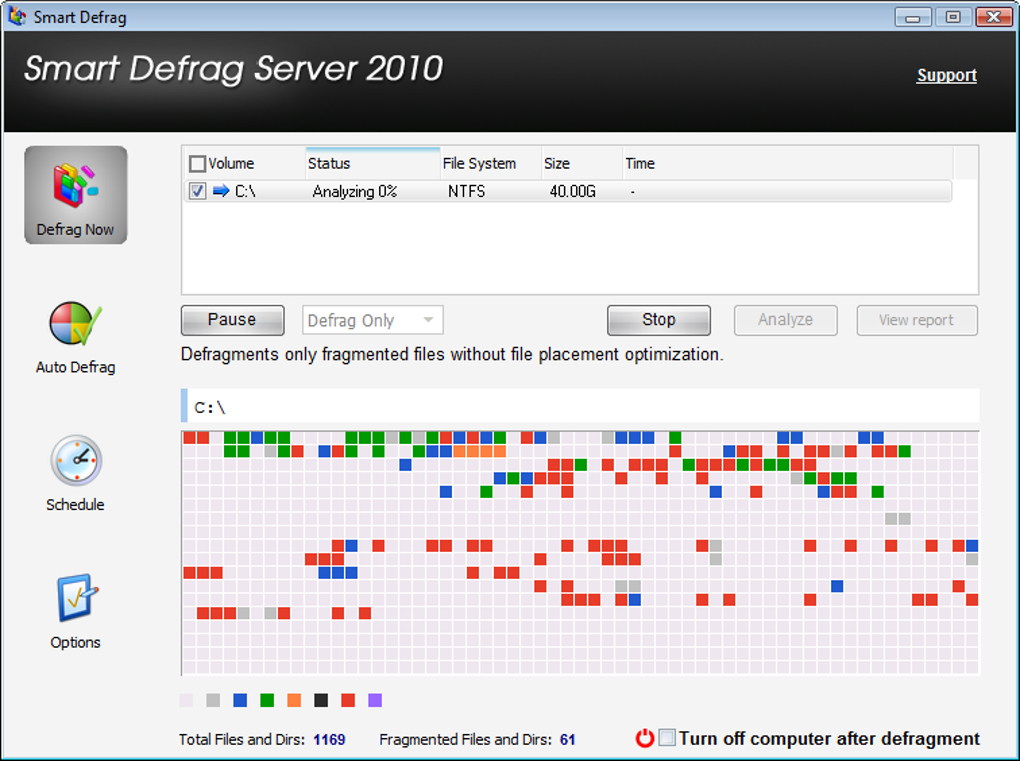
Task: Click the red legend swatch
Action: (348, 700)
